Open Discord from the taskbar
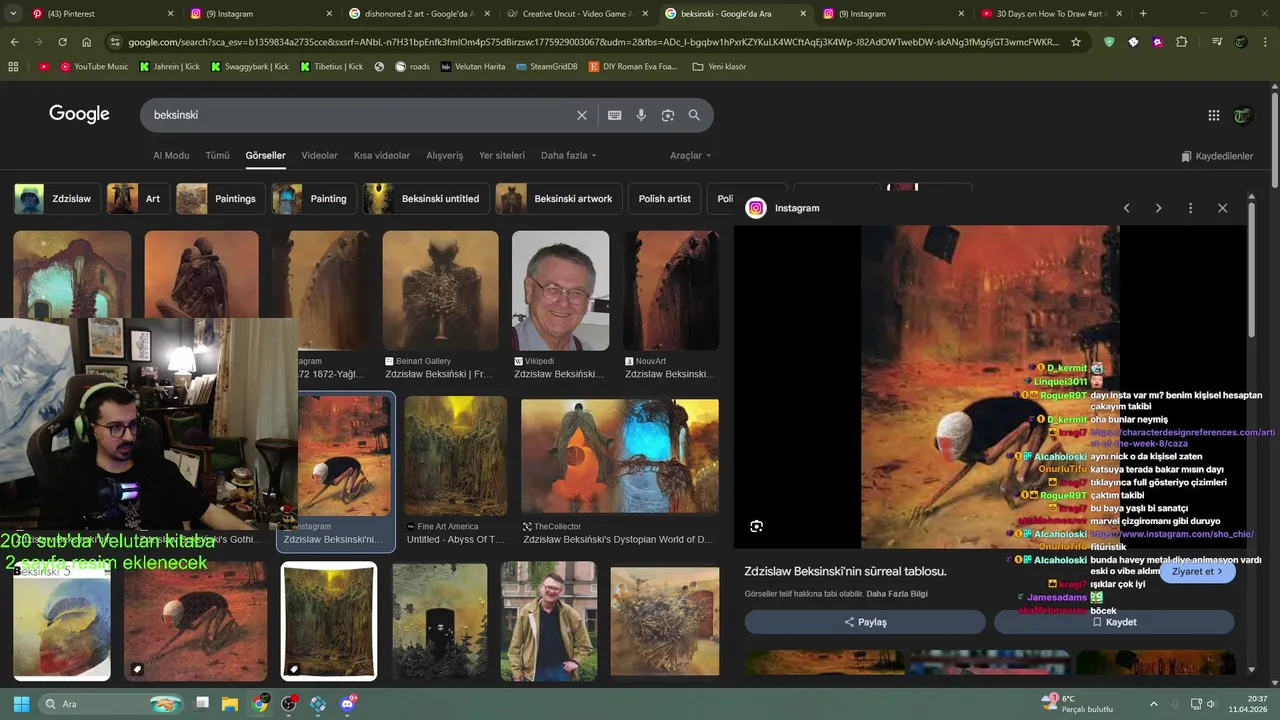 click(x=347, y=704)
